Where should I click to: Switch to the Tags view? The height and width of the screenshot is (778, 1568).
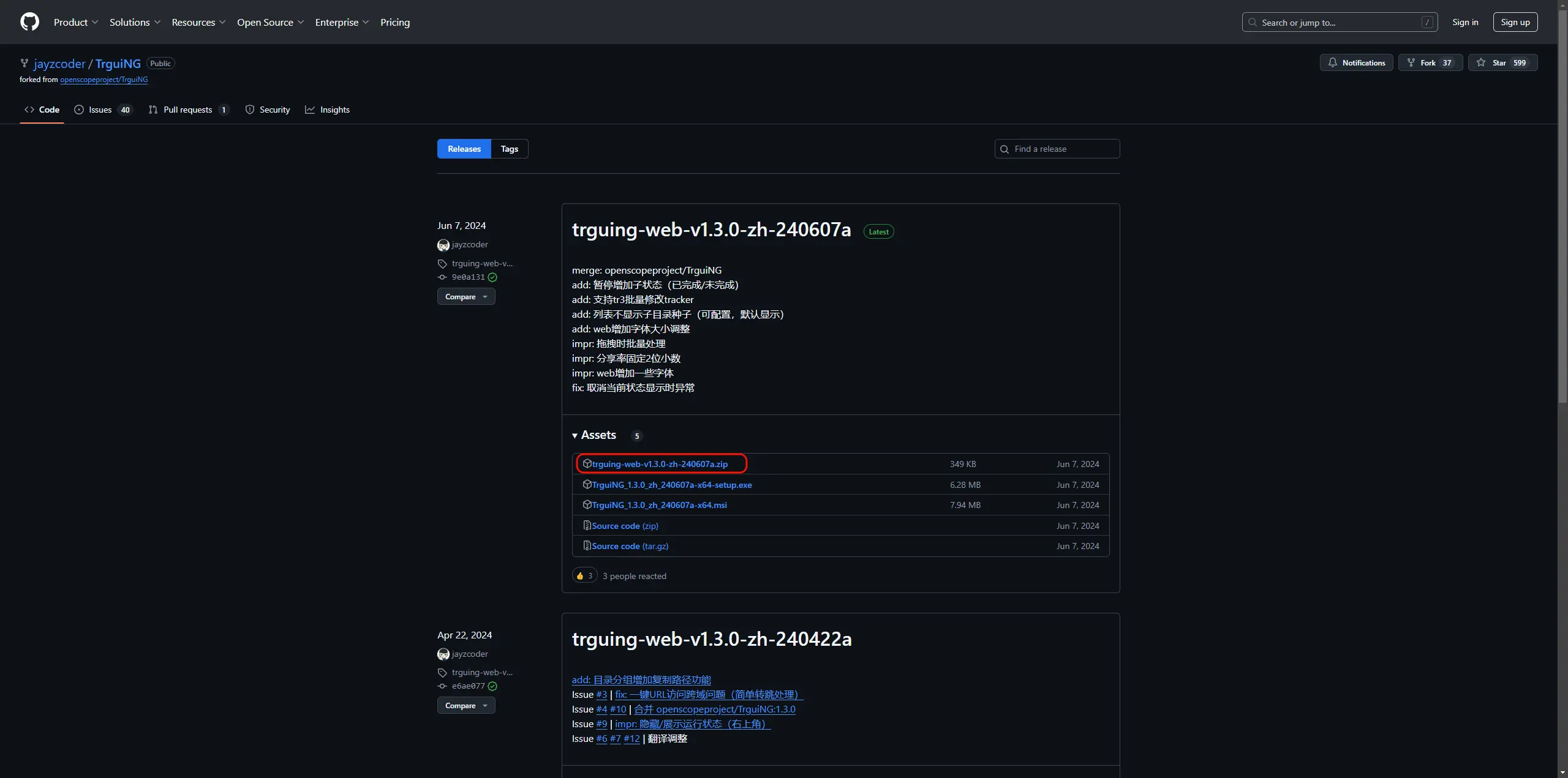pos(509,149)
